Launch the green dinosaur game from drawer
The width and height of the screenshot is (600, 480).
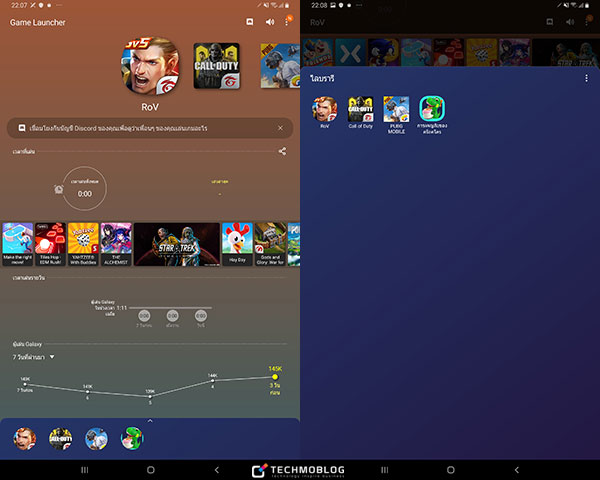132,439
